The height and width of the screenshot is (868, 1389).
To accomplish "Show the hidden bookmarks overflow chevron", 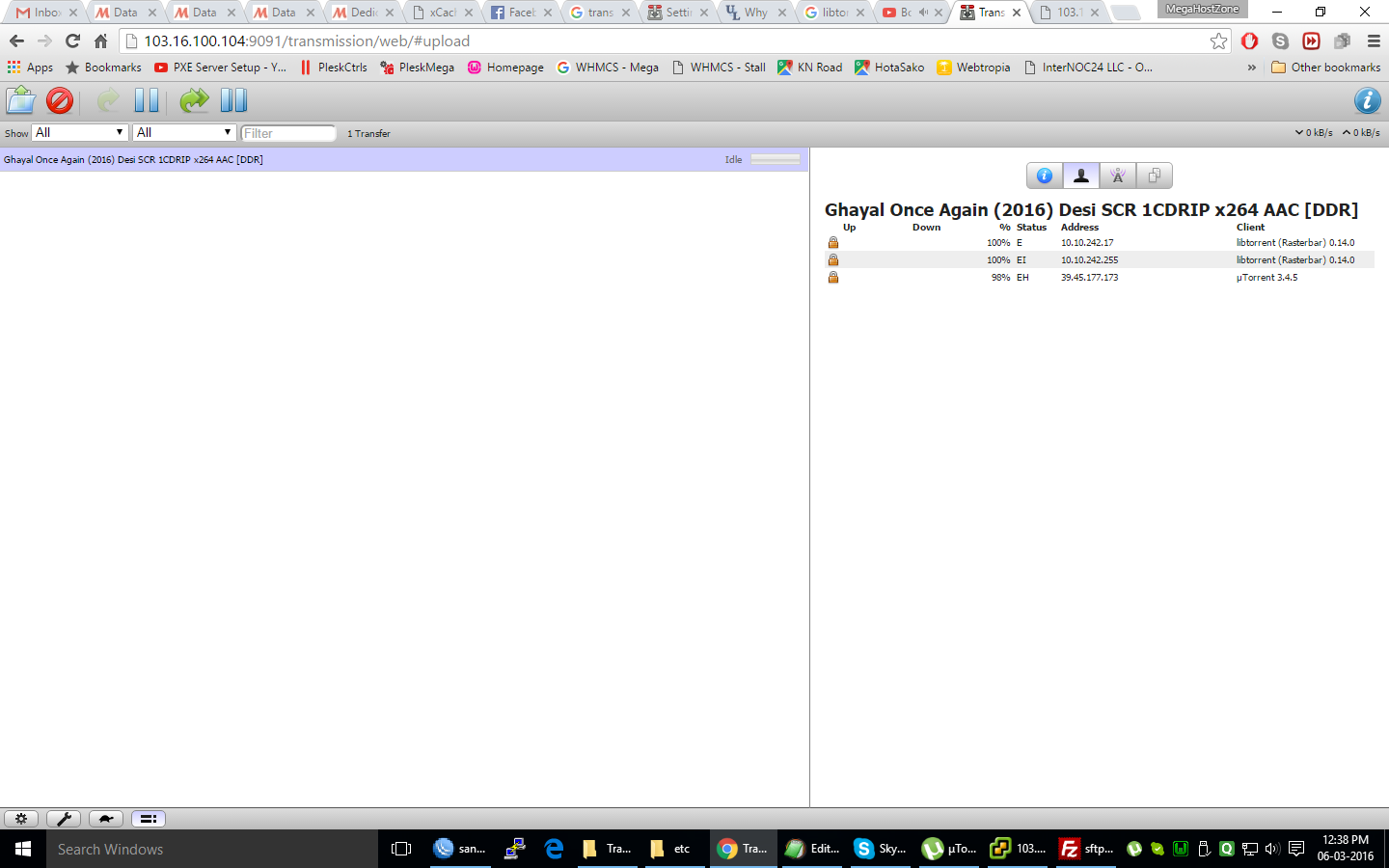I will [x=1252, y=68].
